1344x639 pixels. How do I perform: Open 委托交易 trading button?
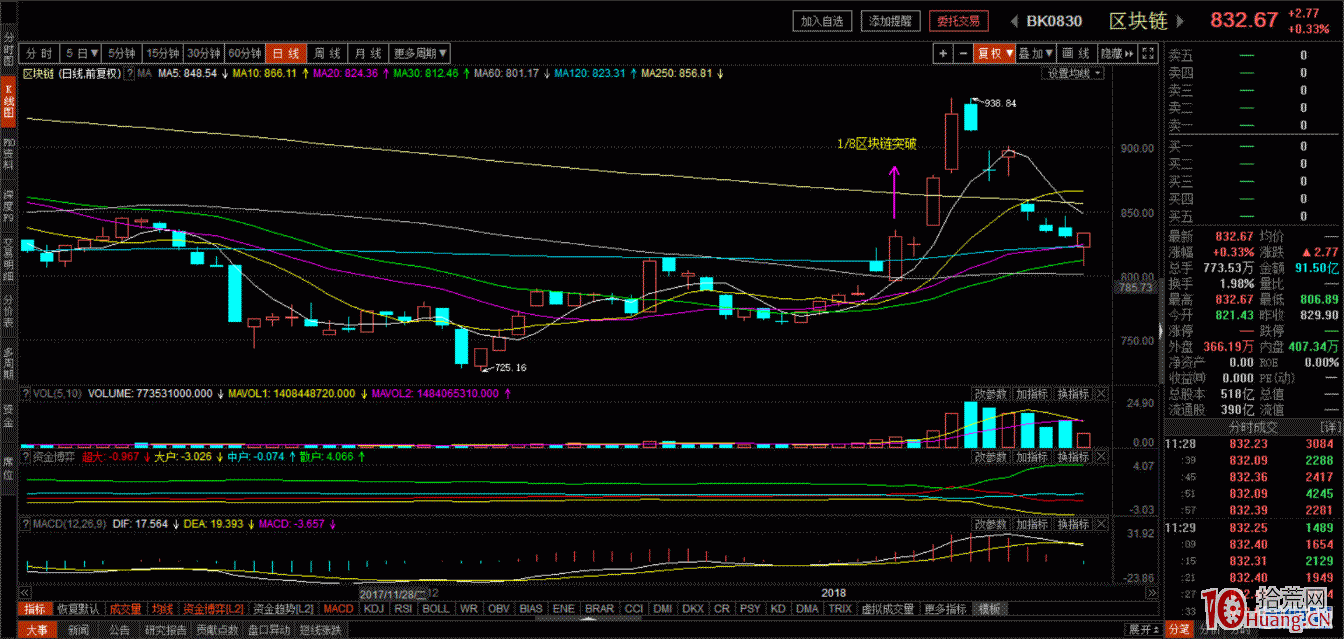[x=958, y=21]
